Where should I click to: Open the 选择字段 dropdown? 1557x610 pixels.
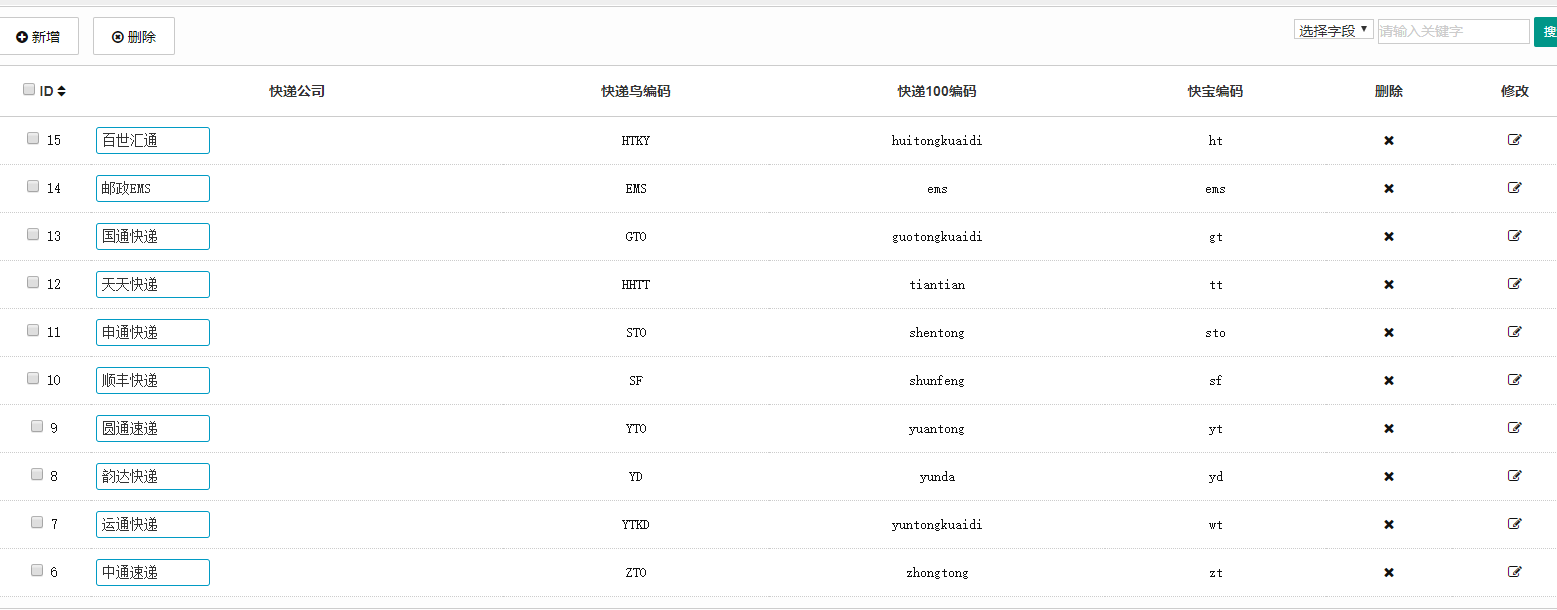point(1333,31)
